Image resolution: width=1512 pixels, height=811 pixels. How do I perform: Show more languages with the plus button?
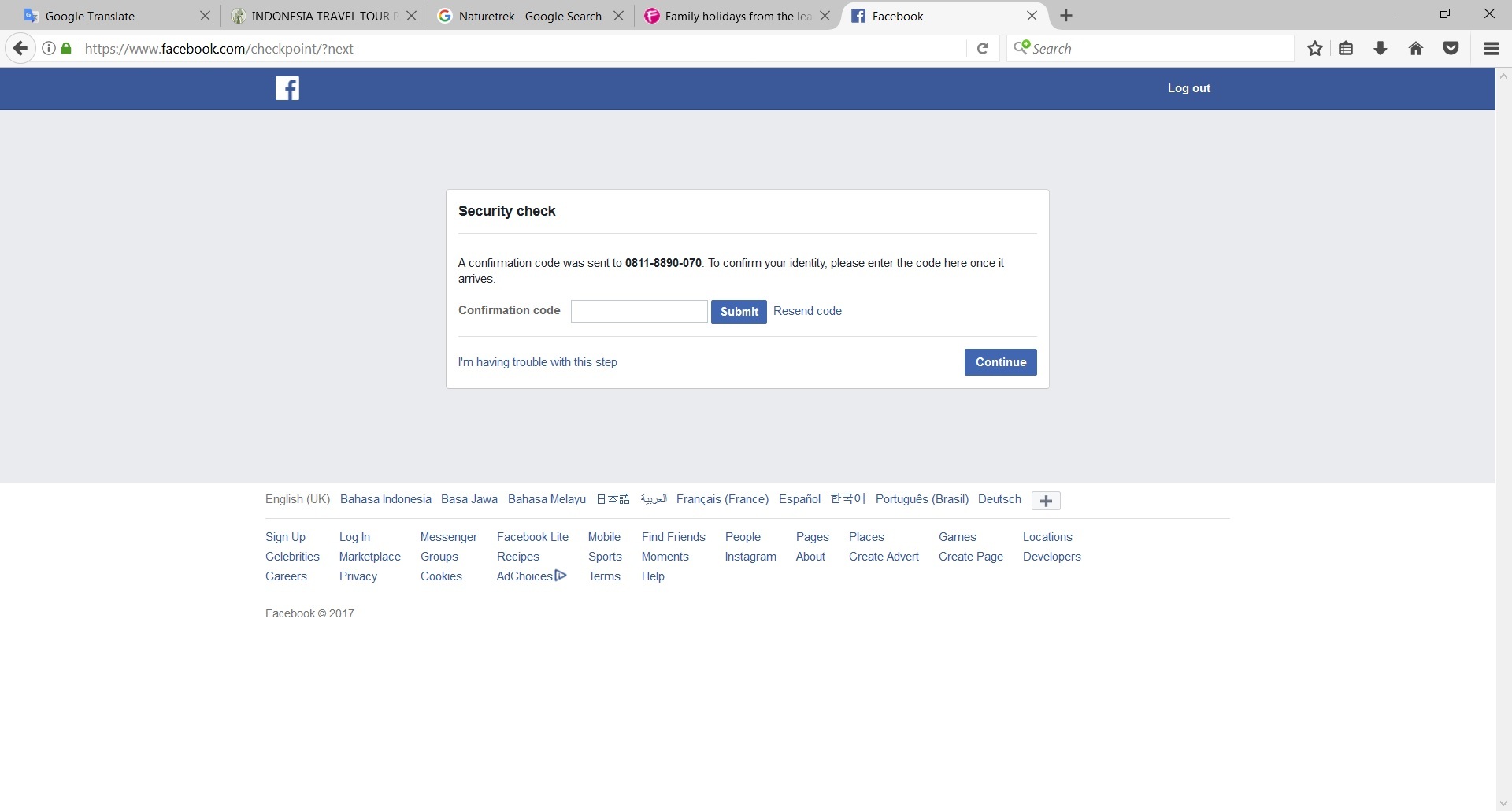pos(1046,501)
